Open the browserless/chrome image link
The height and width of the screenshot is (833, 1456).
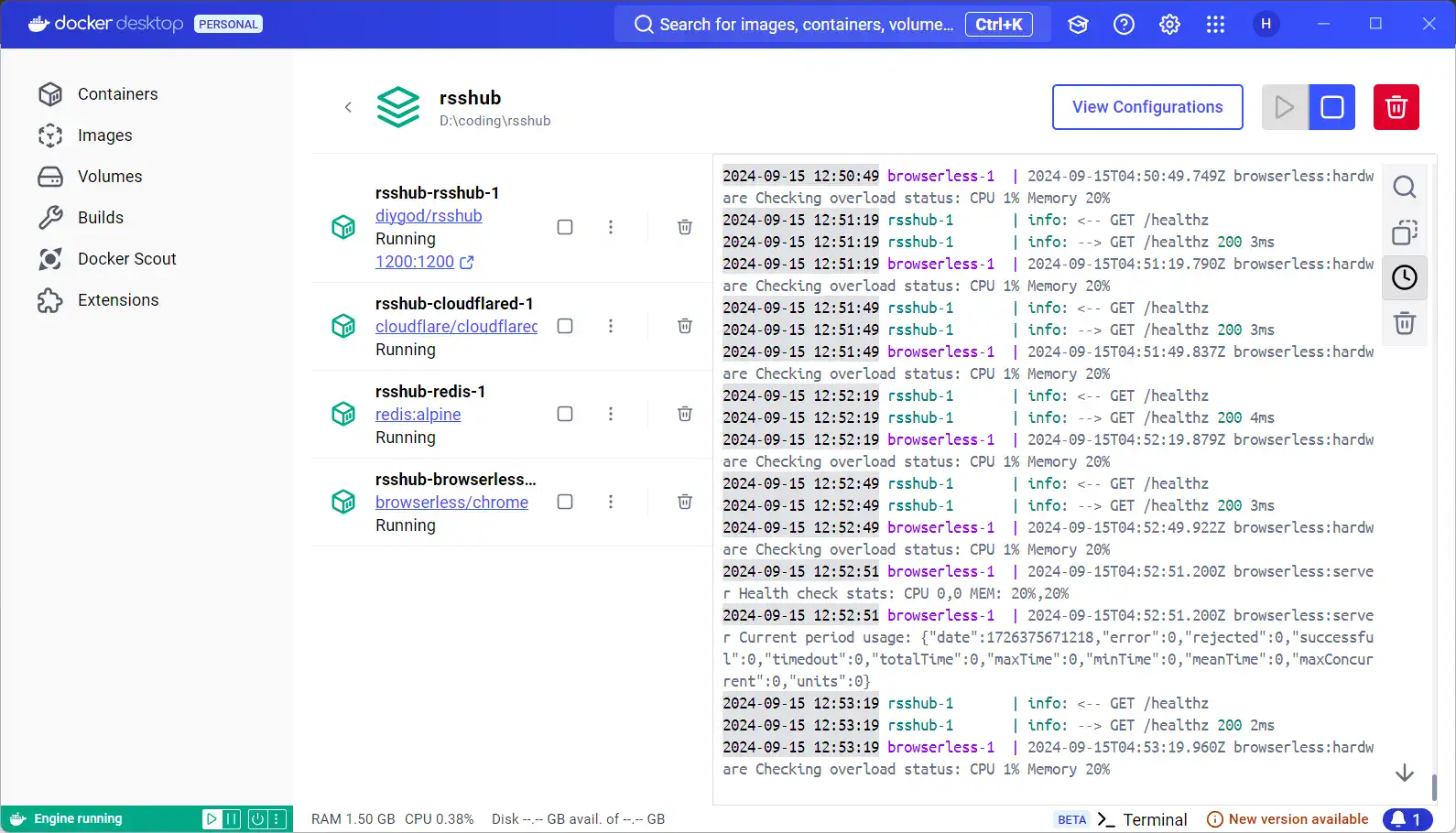[451, 503]
